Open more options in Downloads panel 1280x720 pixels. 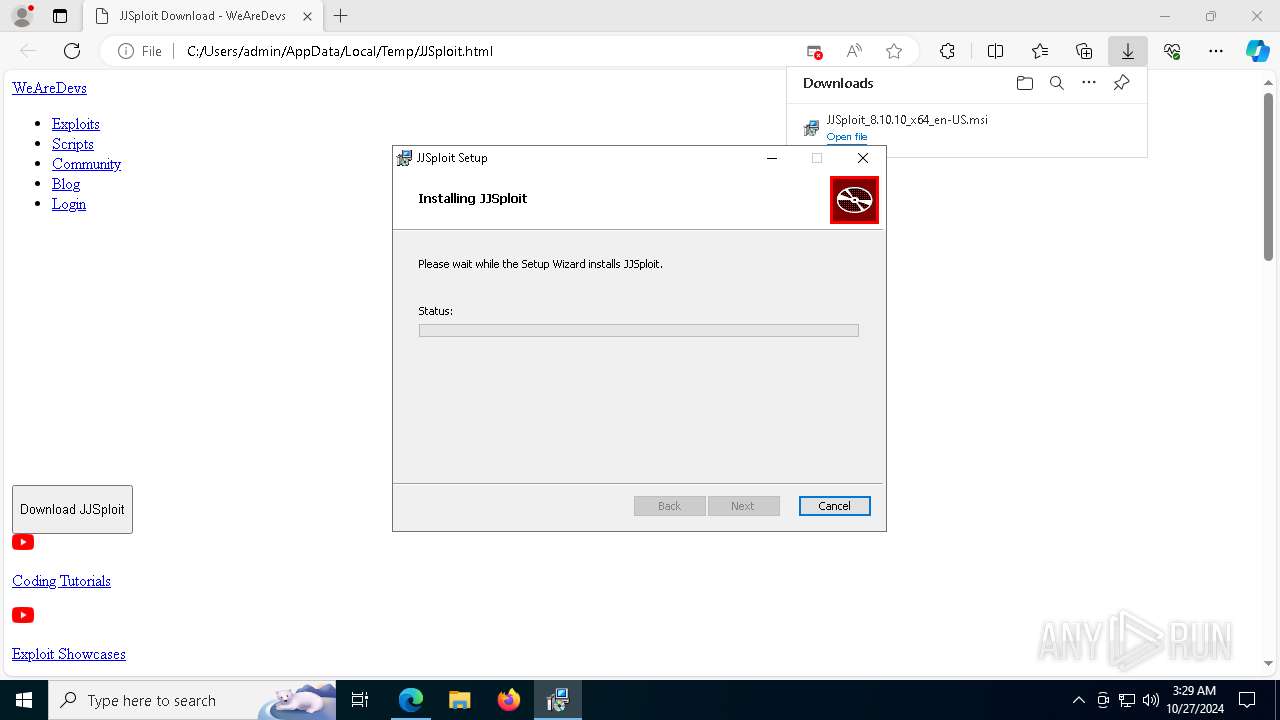pyautogui.click(x=1089, y=83)
